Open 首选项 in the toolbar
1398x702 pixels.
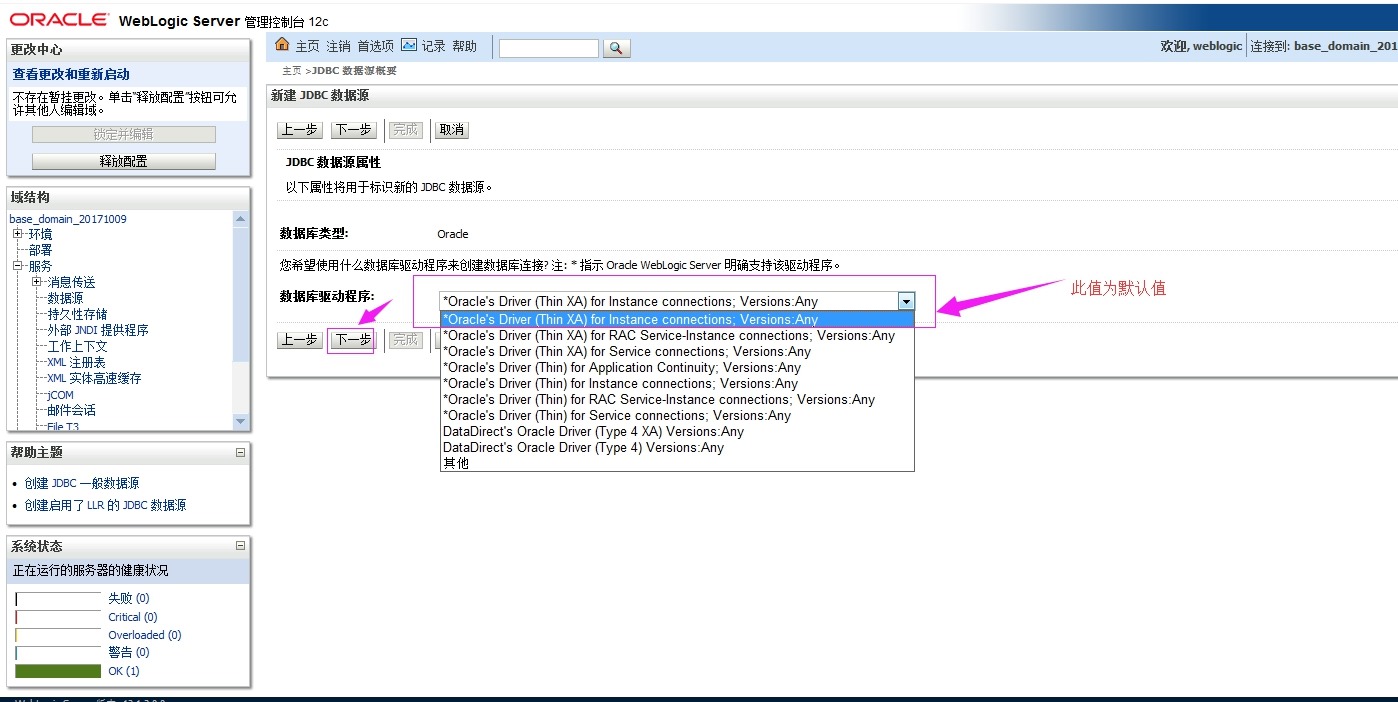pos(375,46)
